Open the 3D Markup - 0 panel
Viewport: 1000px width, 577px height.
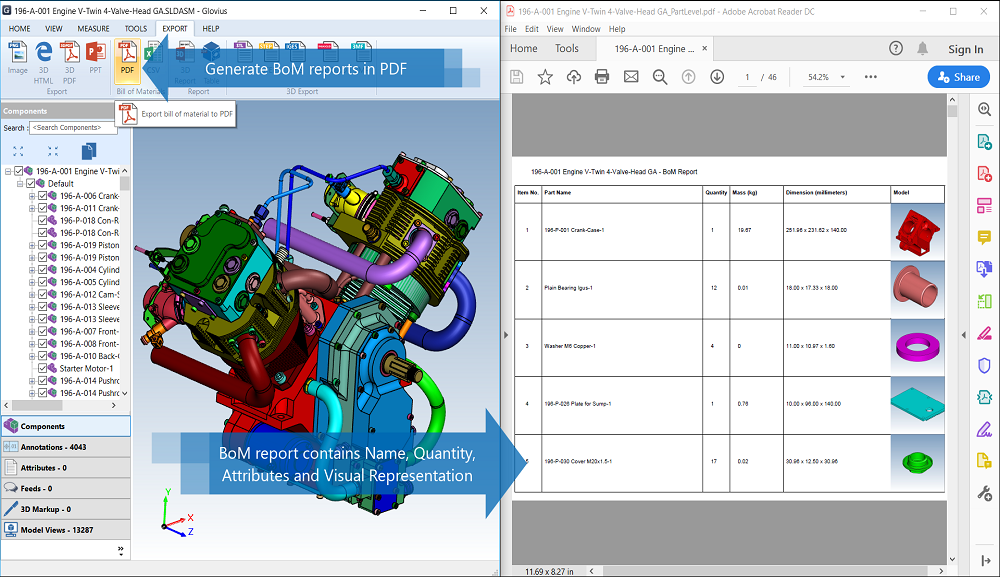(66, 509)
